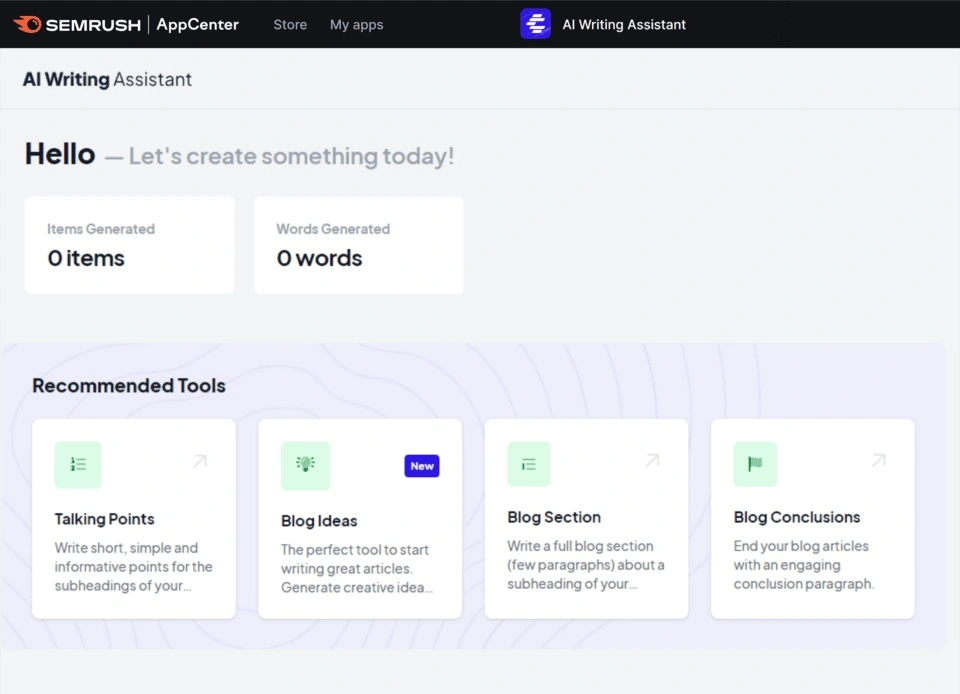Open the Blog Section tool title

pyautogui.click(x=554, y=517)
